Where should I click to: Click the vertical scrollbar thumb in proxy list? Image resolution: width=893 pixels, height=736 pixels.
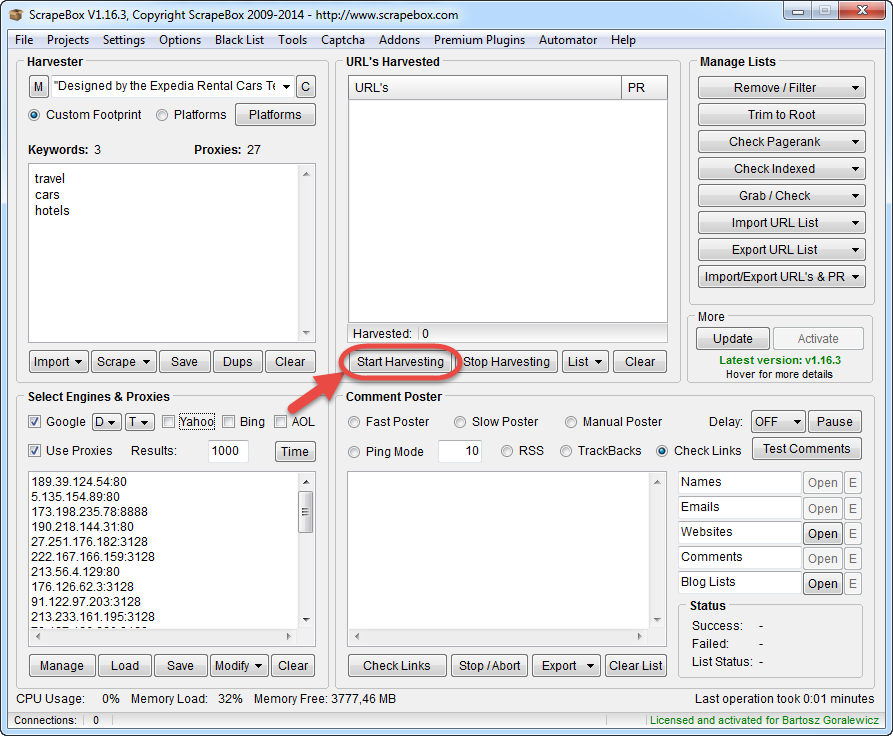tap(306, 511)
